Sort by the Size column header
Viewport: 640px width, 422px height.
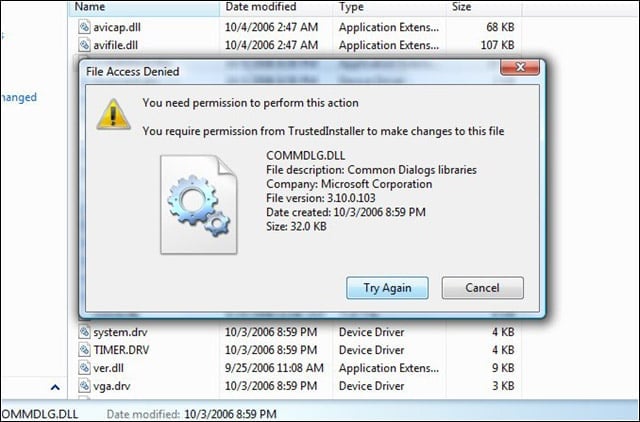point(484,7)
